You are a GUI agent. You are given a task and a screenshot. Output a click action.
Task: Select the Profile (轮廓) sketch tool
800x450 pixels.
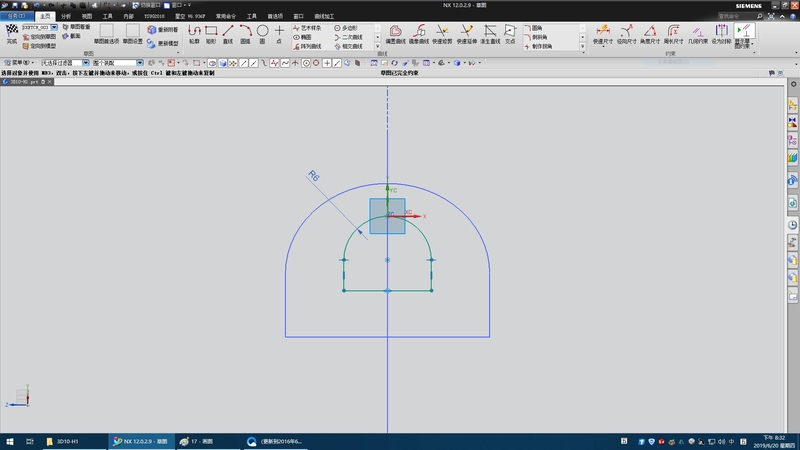tap(194, 33)
